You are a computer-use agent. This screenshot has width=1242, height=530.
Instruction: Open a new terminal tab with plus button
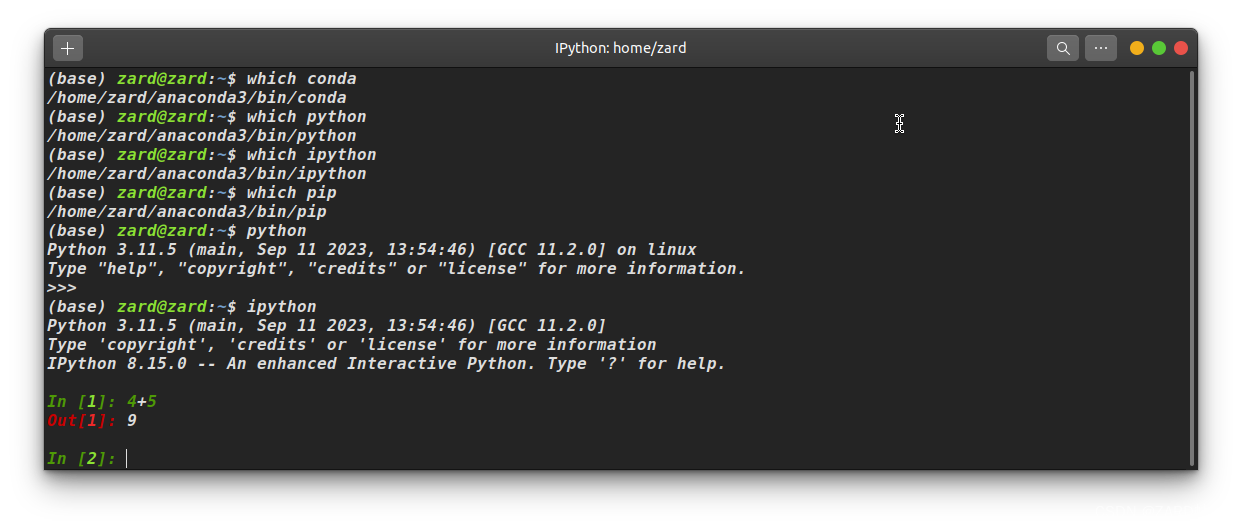tap(68, 48)
